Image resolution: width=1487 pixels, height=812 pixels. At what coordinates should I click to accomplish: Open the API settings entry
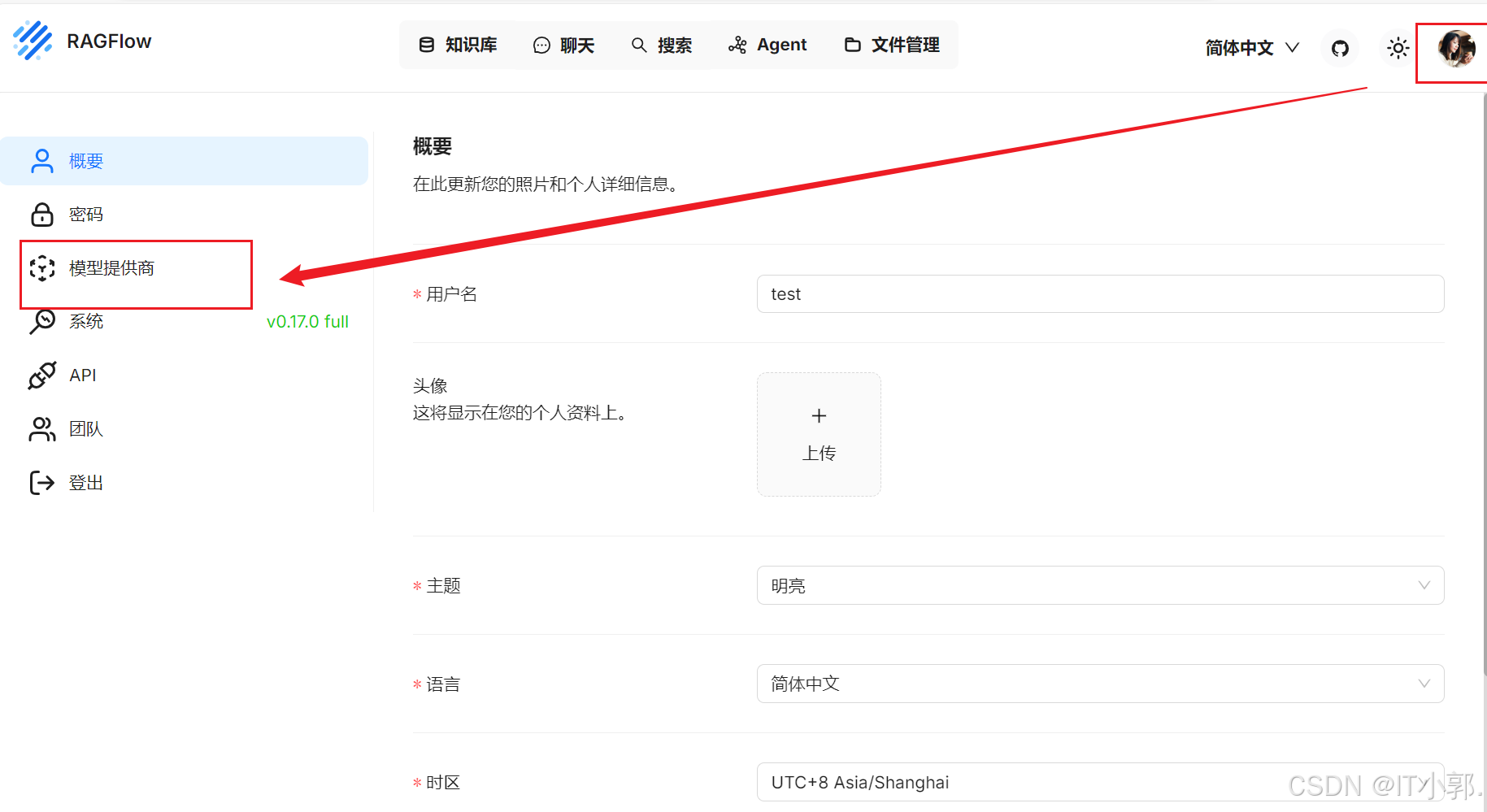(x=82, y=375)
